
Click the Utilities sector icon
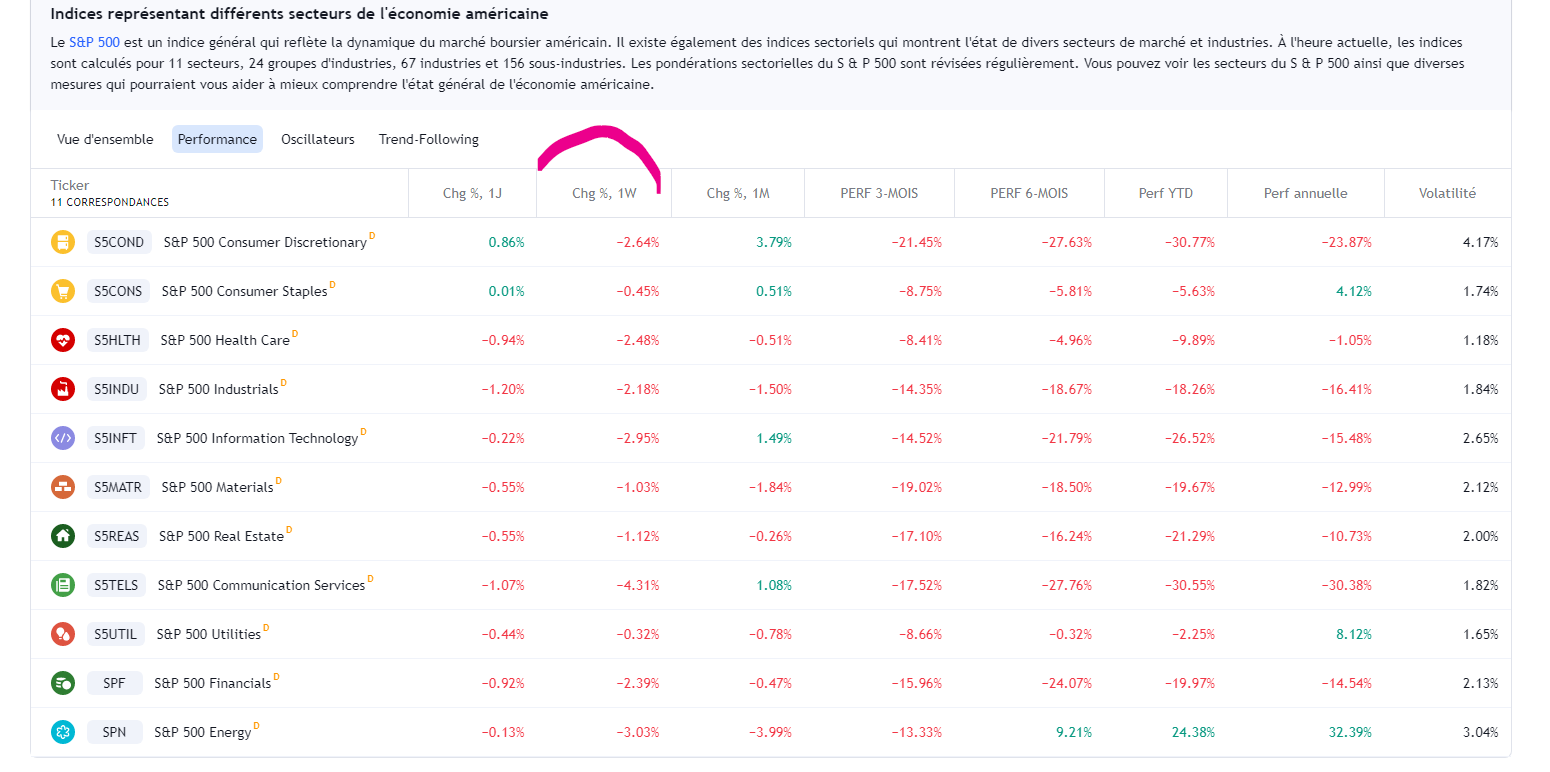point(63,634)
